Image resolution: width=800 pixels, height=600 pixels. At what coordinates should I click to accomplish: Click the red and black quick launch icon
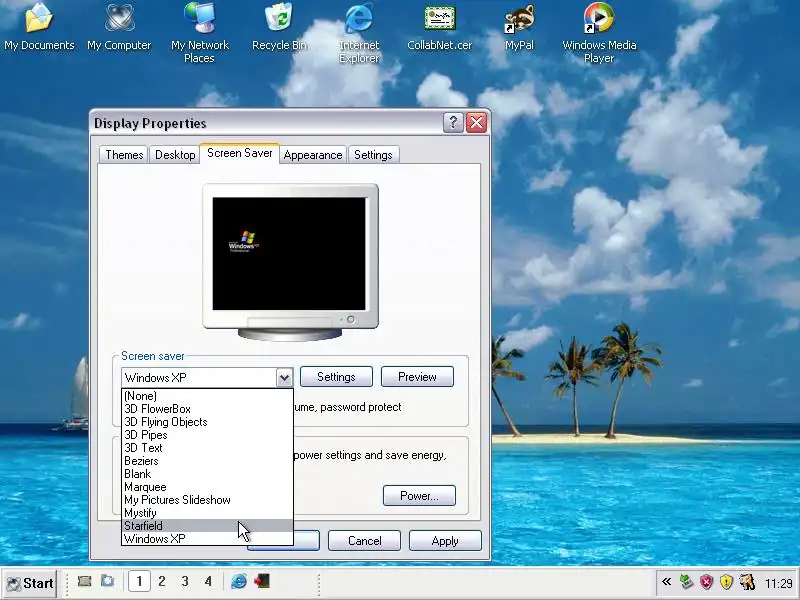point(262,581)
